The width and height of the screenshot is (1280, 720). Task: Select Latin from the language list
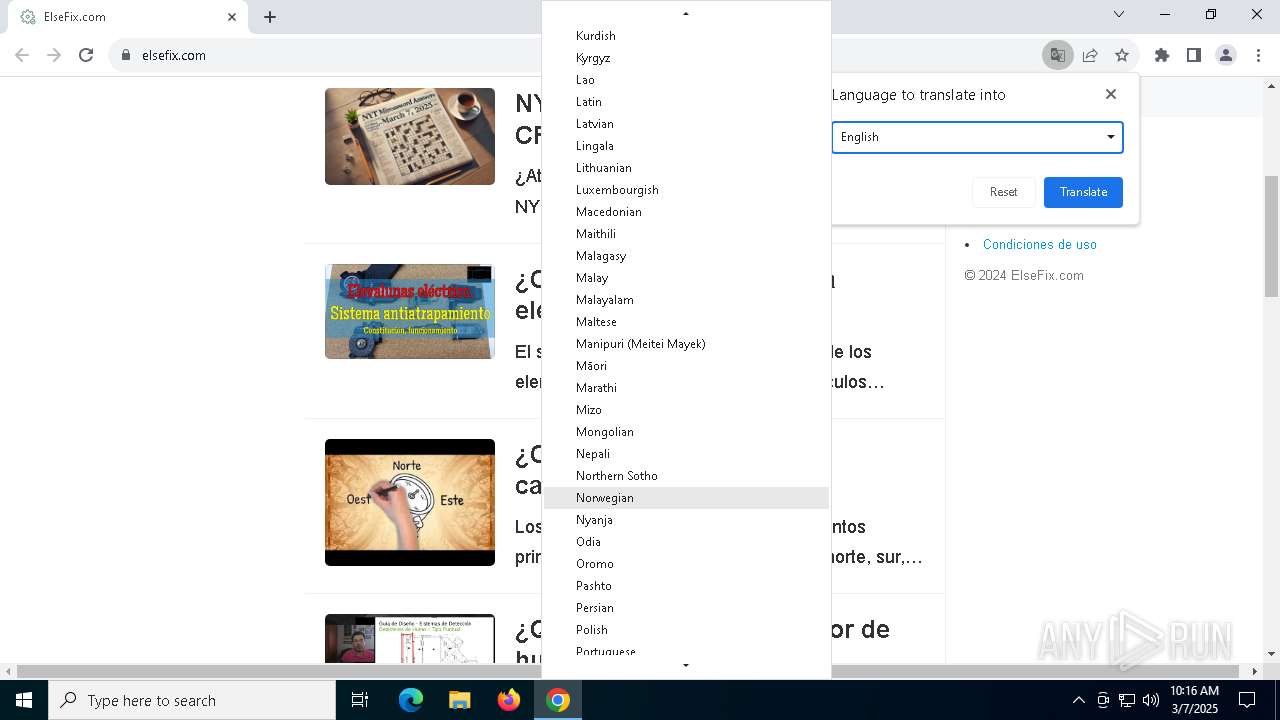686,102
